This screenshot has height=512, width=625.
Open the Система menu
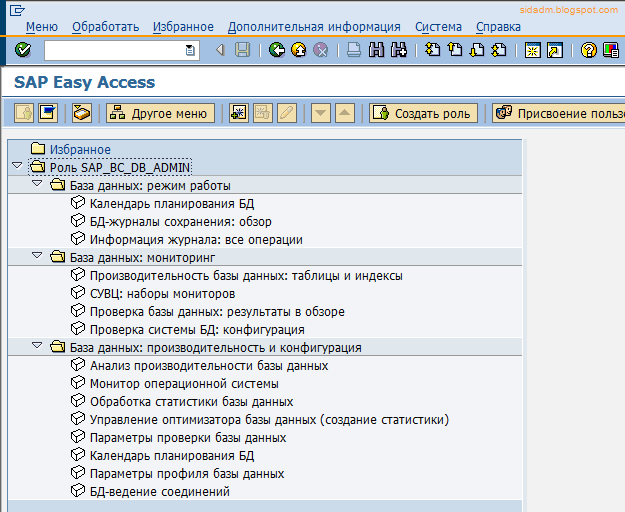pos(438,27)
